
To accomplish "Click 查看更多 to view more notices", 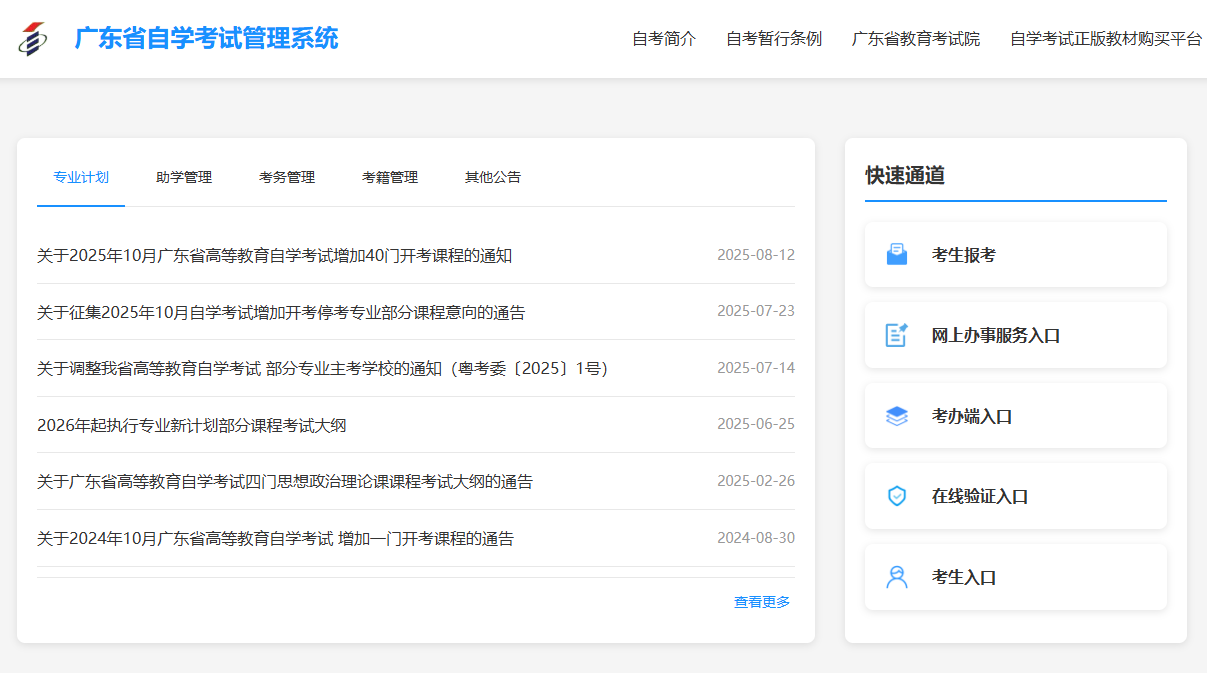I will [x=762, y=602].
